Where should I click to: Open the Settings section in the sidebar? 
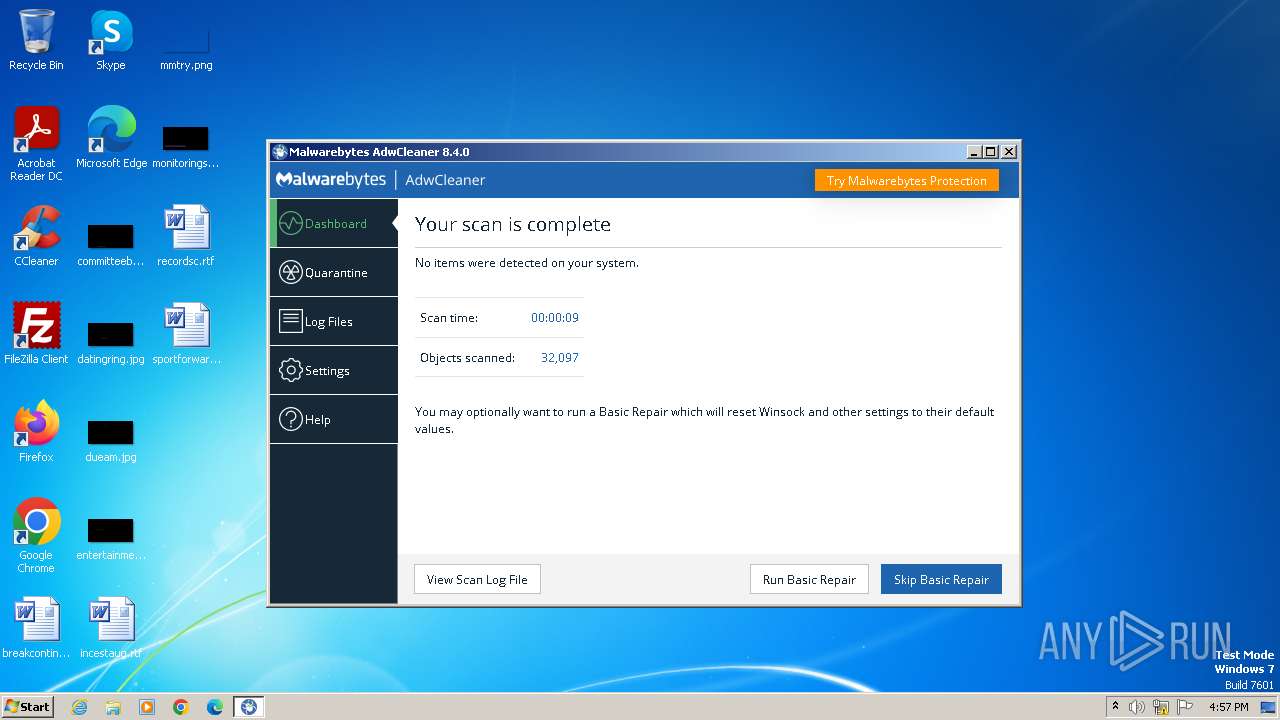(x=334, y=370)
